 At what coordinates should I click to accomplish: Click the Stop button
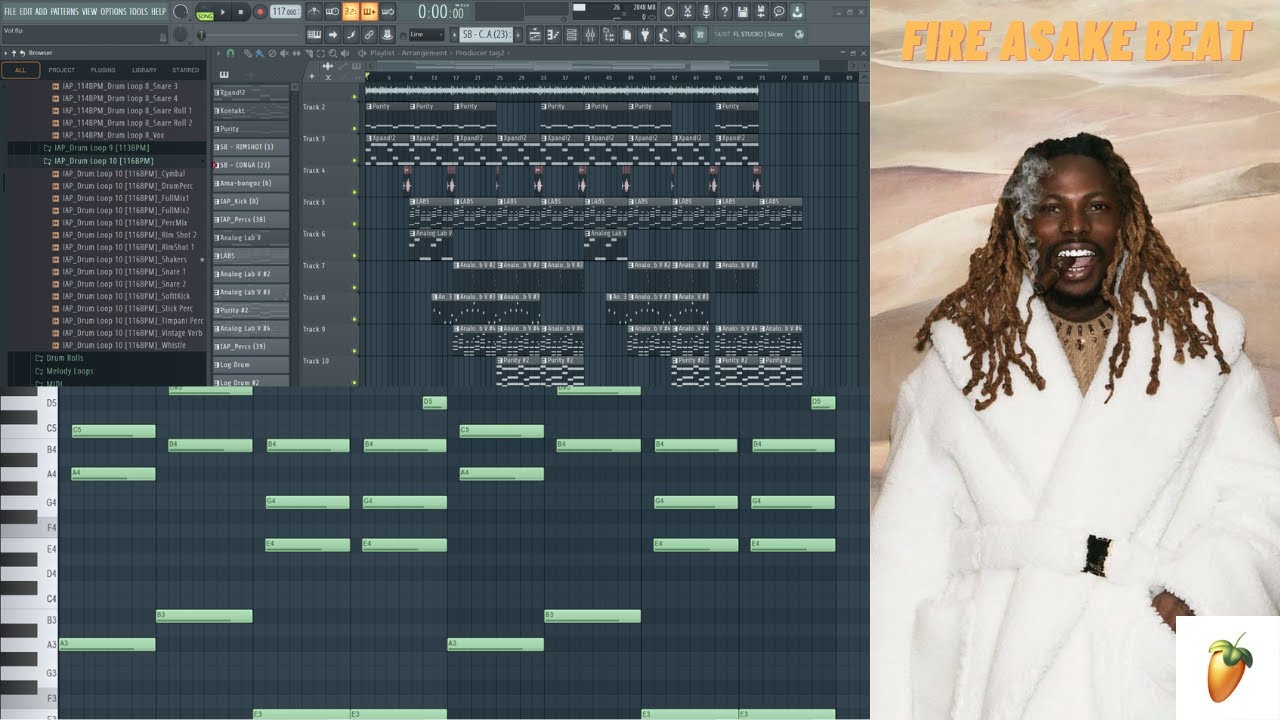pyautogui.click(x=241, y=12)
